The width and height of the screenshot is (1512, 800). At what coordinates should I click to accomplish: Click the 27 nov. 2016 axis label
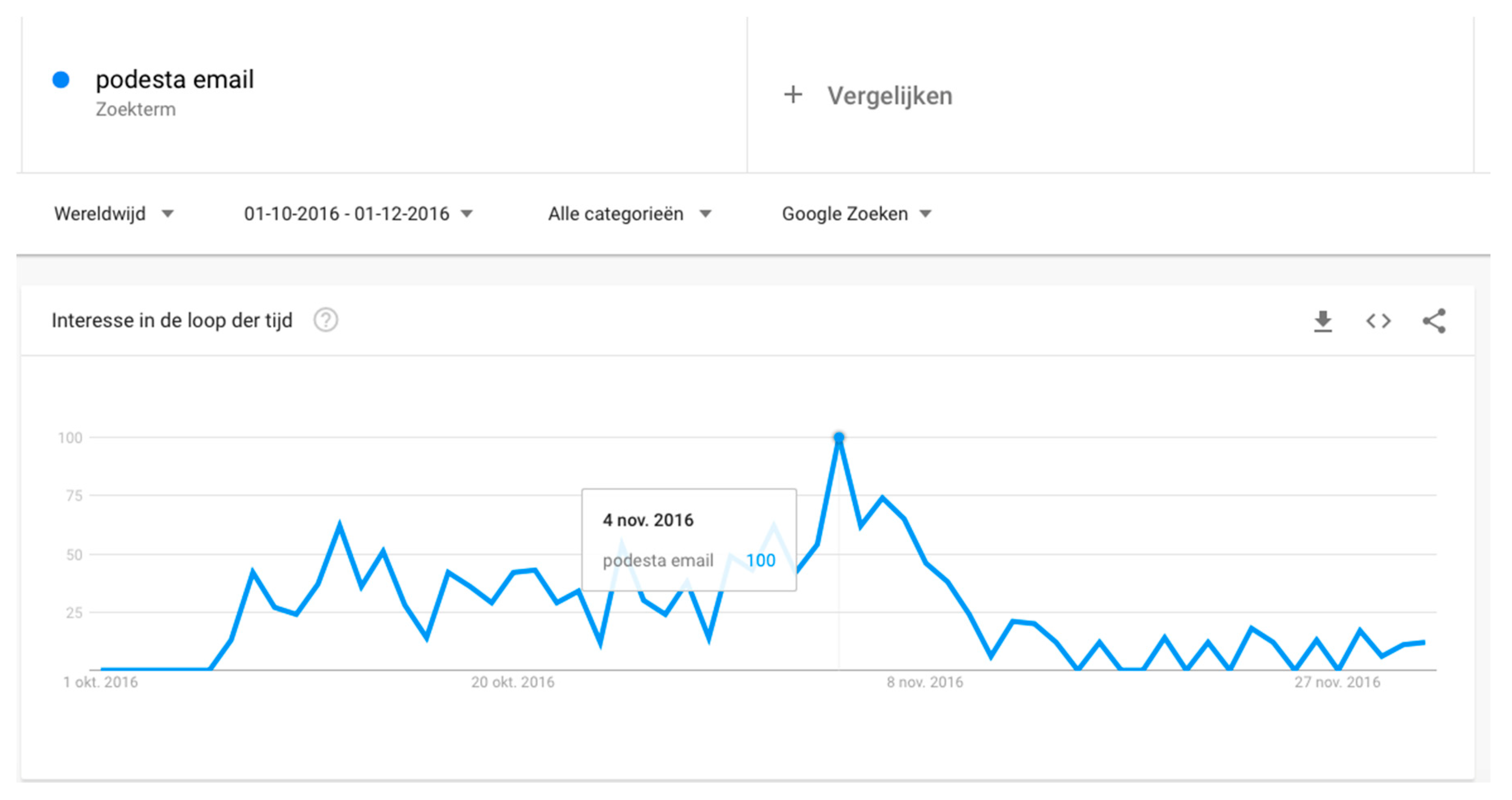coord(1337,682)
